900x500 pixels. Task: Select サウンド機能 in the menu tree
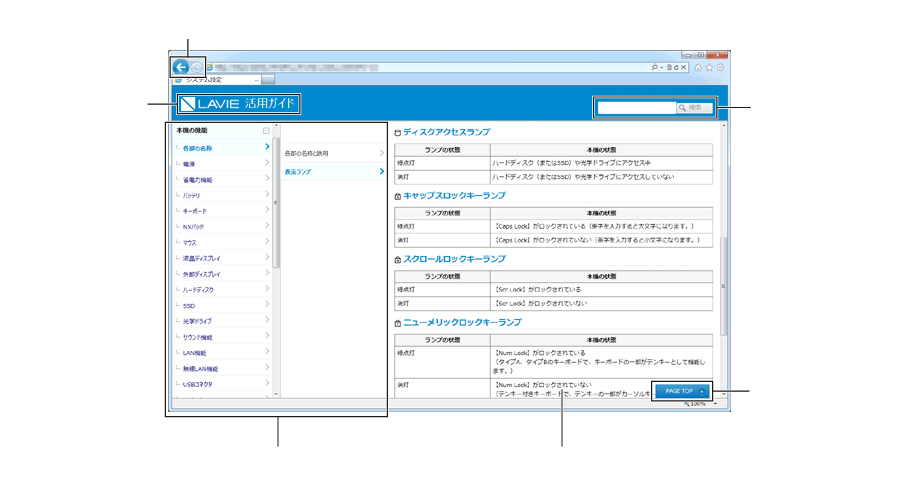point(197,338)
